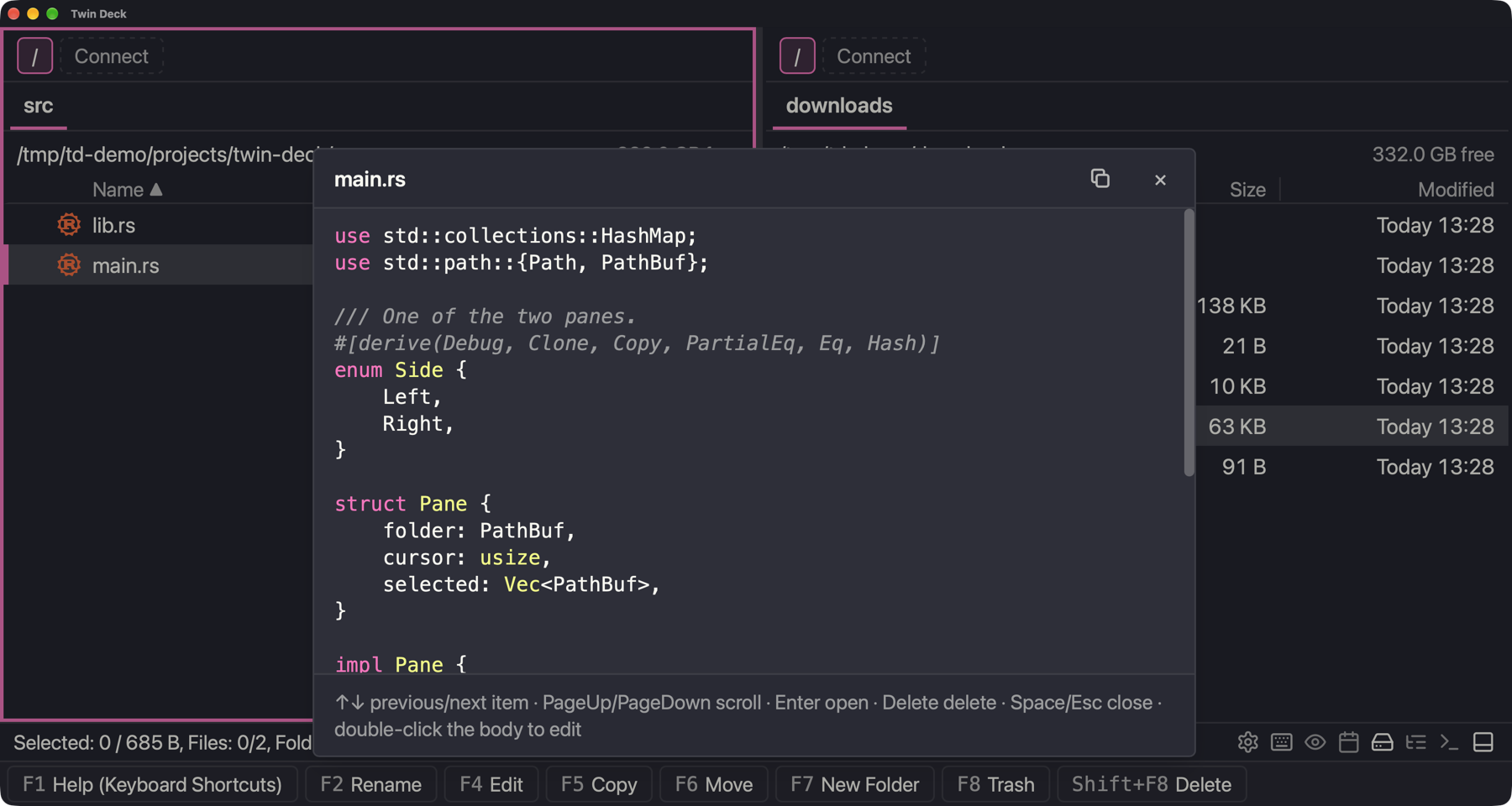Select the right pane row sized 91 B
Screen dimensions: 1512x806
(1352, 467)
